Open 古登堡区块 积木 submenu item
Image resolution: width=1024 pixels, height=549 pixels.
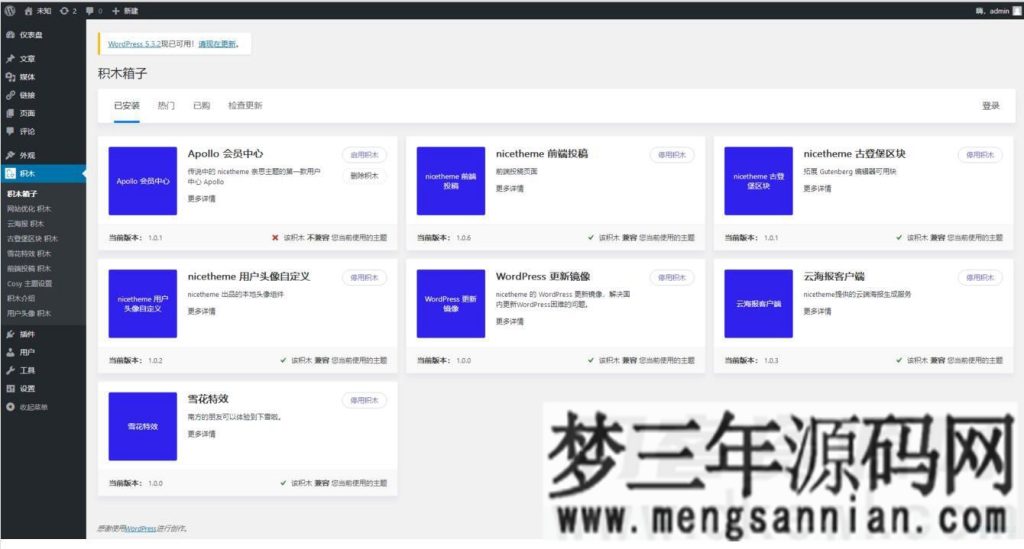click(32, 239)
